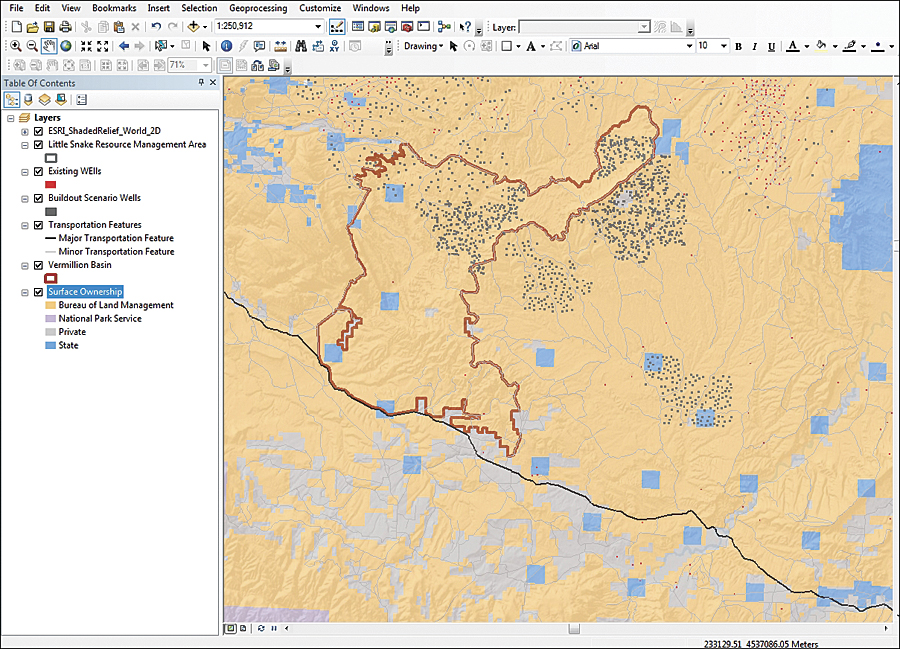Screen dimensions: 900x649
Task: Select the Zoom In tool
Action: coord(16,46)
